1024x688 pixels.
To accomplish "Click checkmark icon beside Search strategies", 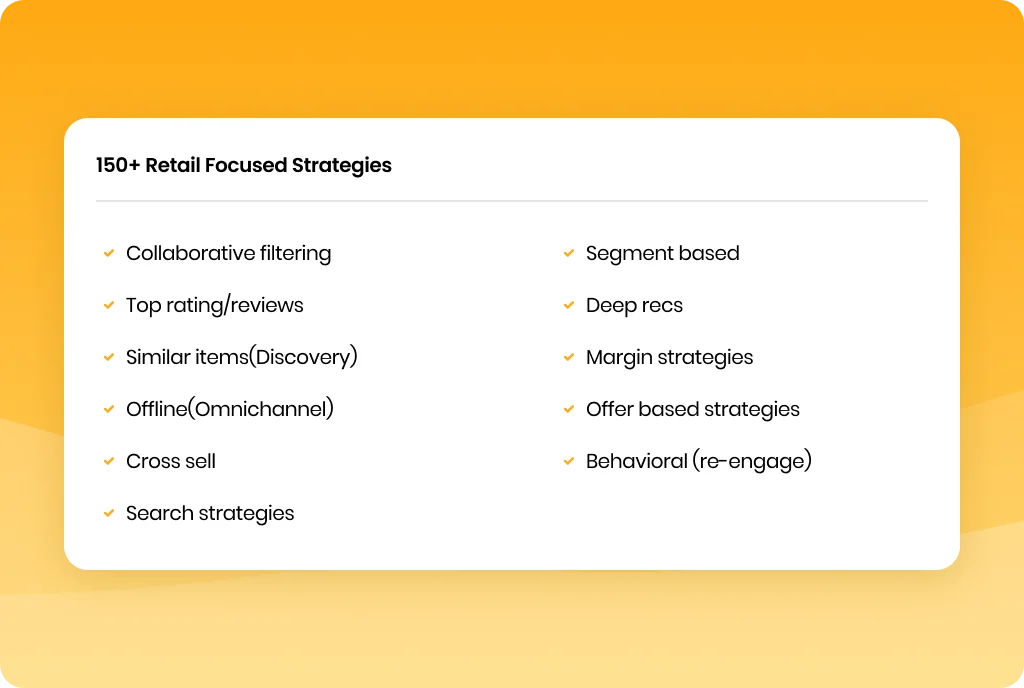I will pos(109,513).
